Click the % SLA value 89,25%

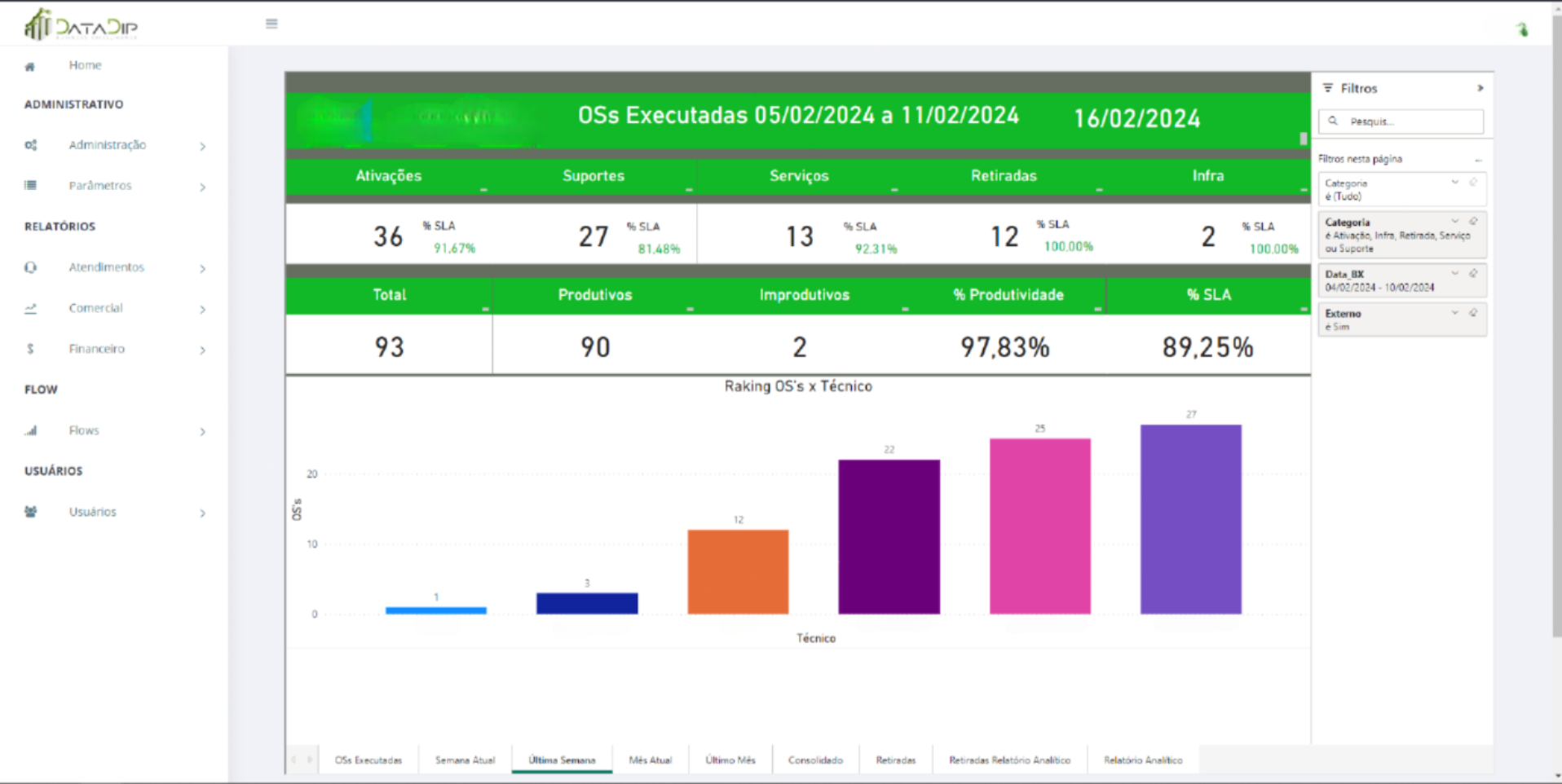click(1207, 347)
